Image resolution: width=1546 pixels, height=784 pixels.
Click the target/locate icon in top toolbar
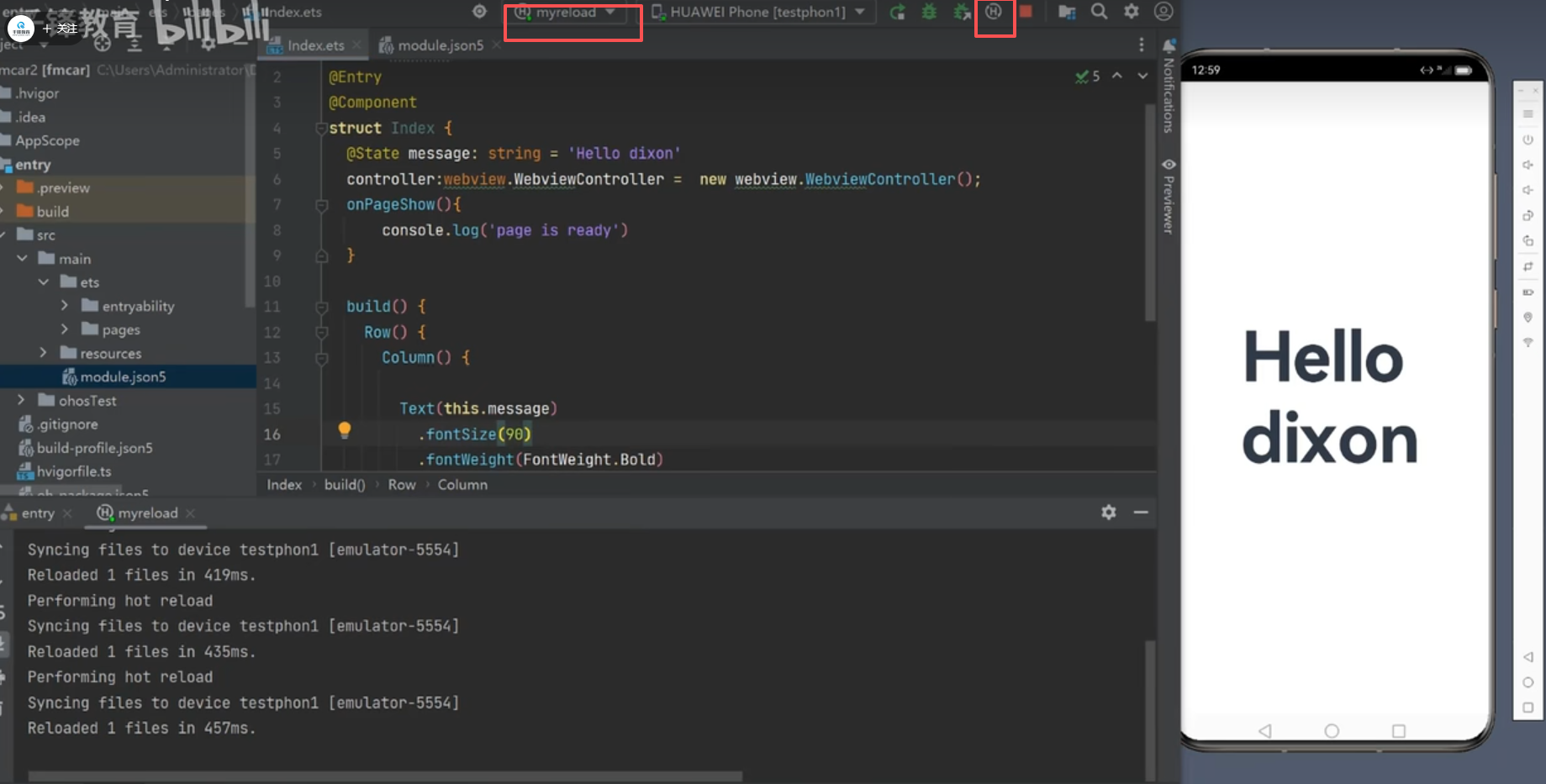pyautogui.click(x=479, y=12)
